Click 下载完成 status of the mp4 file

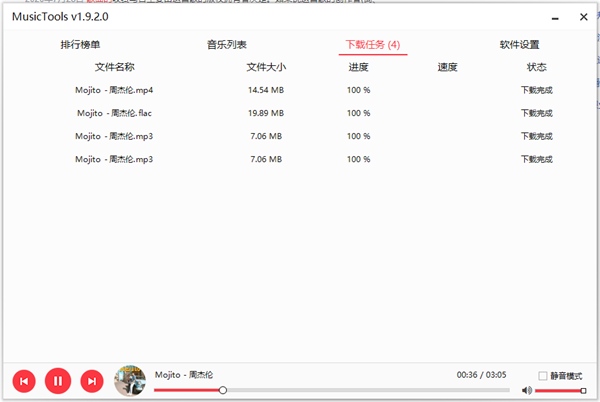point(536,90)
